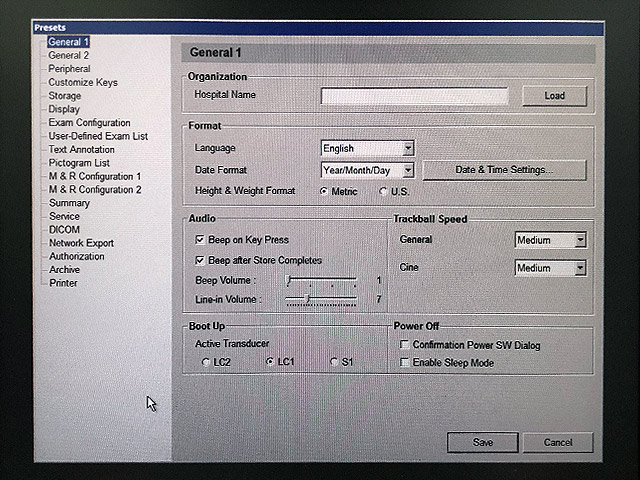Select Printer in the presets tree
The width and height of the screenshot is (640, 480).
[63, 283]
